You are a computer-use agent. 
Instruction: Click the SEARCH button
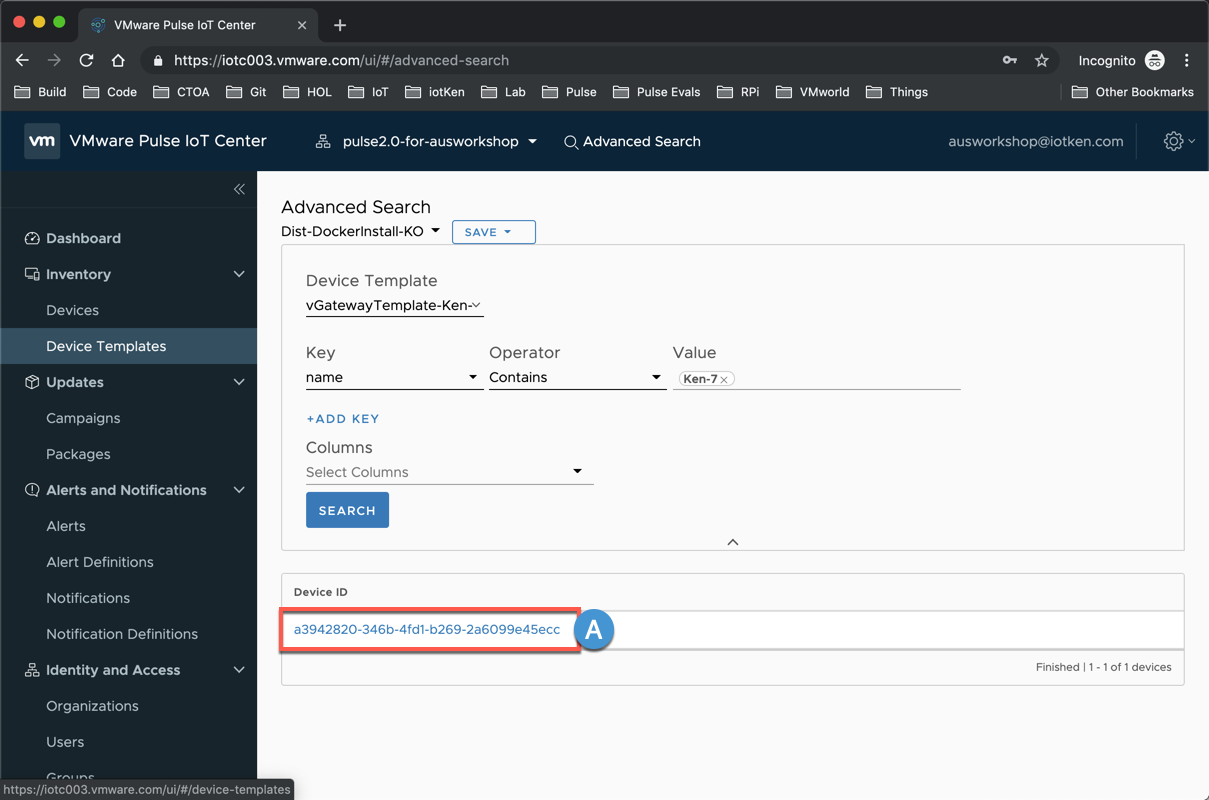click(347, 510)
